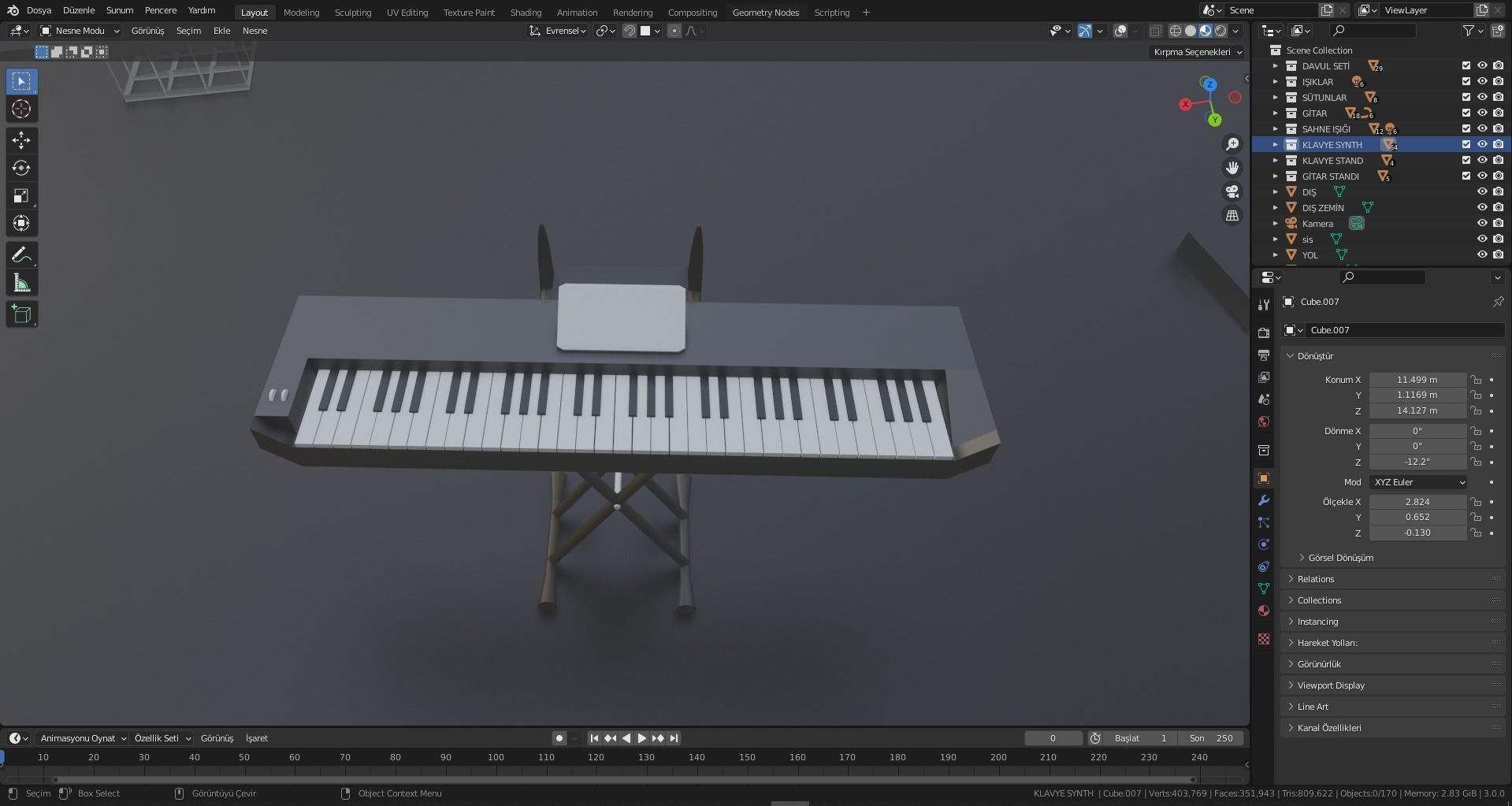The width and height of the screenshot is (1512, 806).
Task: Toggle camera view icon in viewport
Action: click(1232, 191)
